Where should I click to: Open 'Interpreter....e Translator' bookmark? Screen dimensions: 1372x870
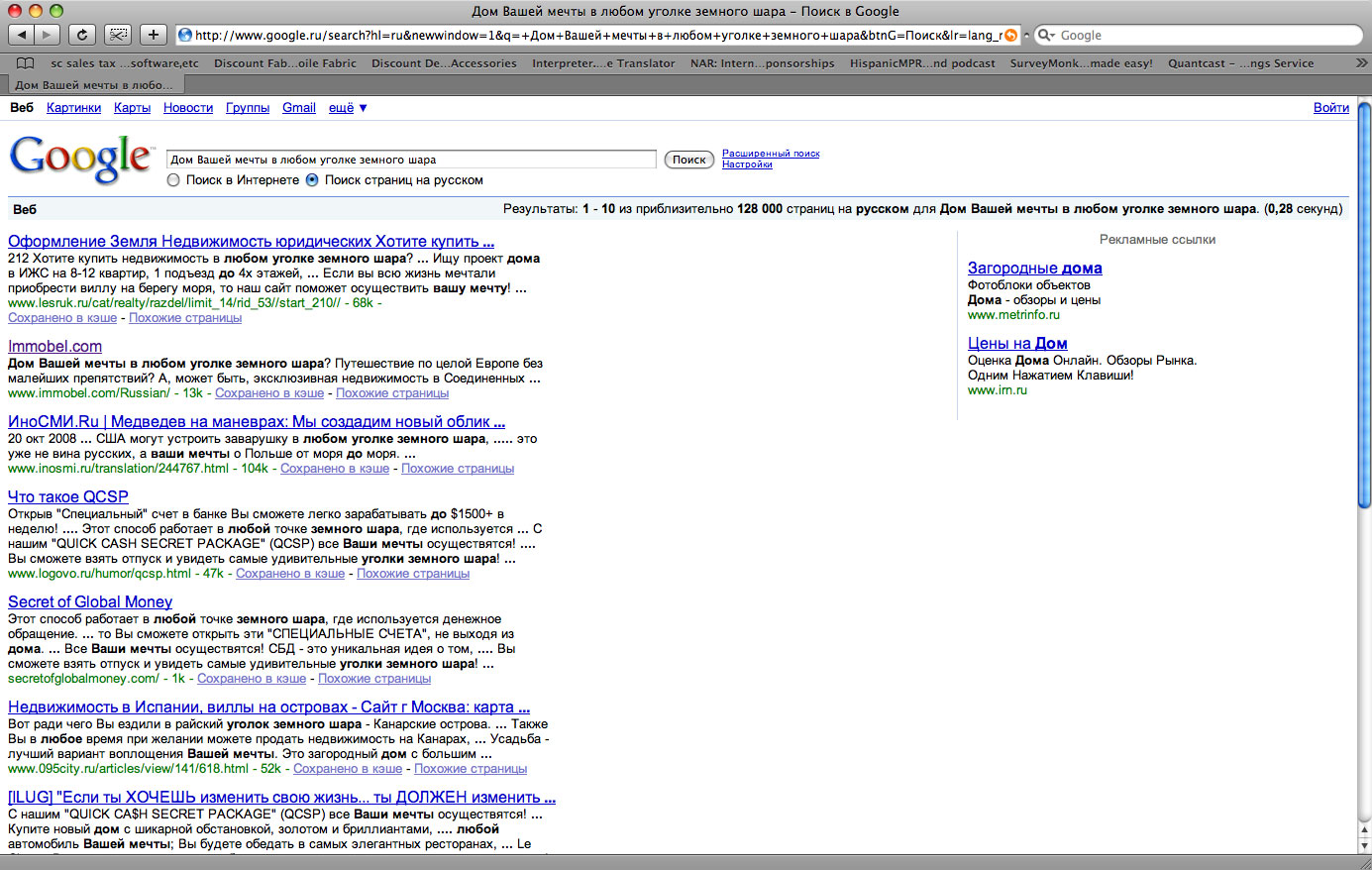pos(603,62)
